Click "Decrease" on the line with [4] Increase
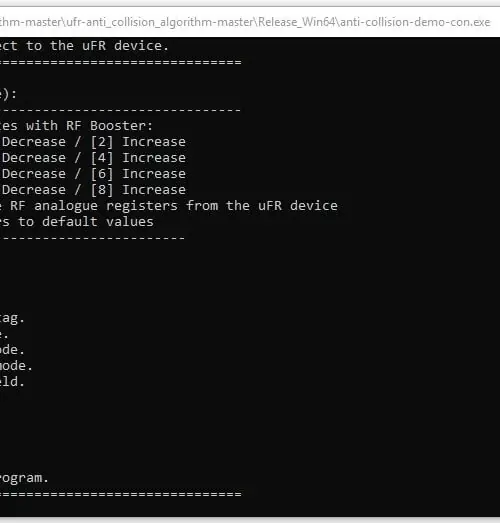The height and width of the screenshot is (523, 500). point(34,158)
